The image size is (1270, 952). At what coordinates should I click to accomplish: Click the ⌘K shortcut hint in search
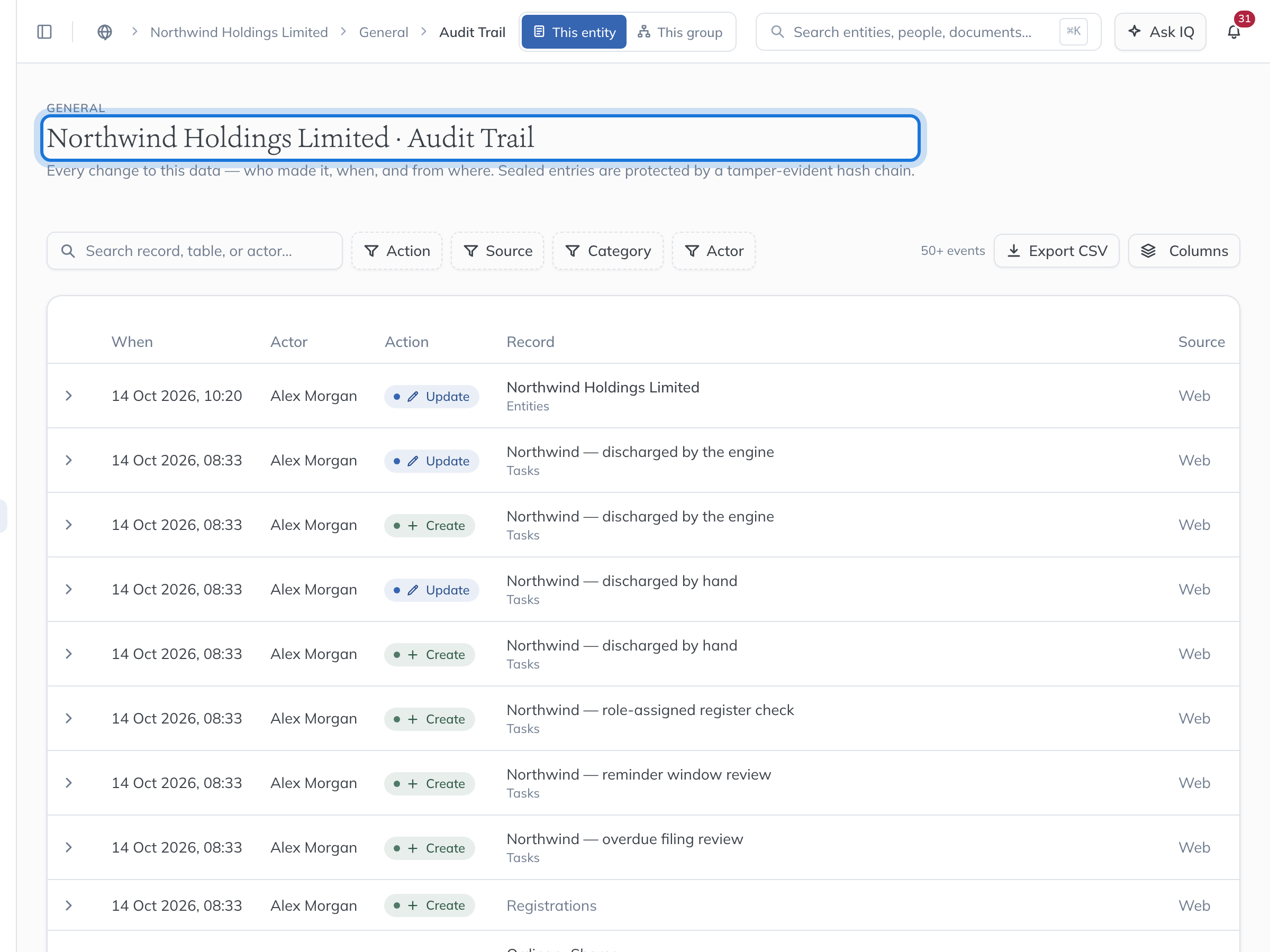[x=1073, y=32]
